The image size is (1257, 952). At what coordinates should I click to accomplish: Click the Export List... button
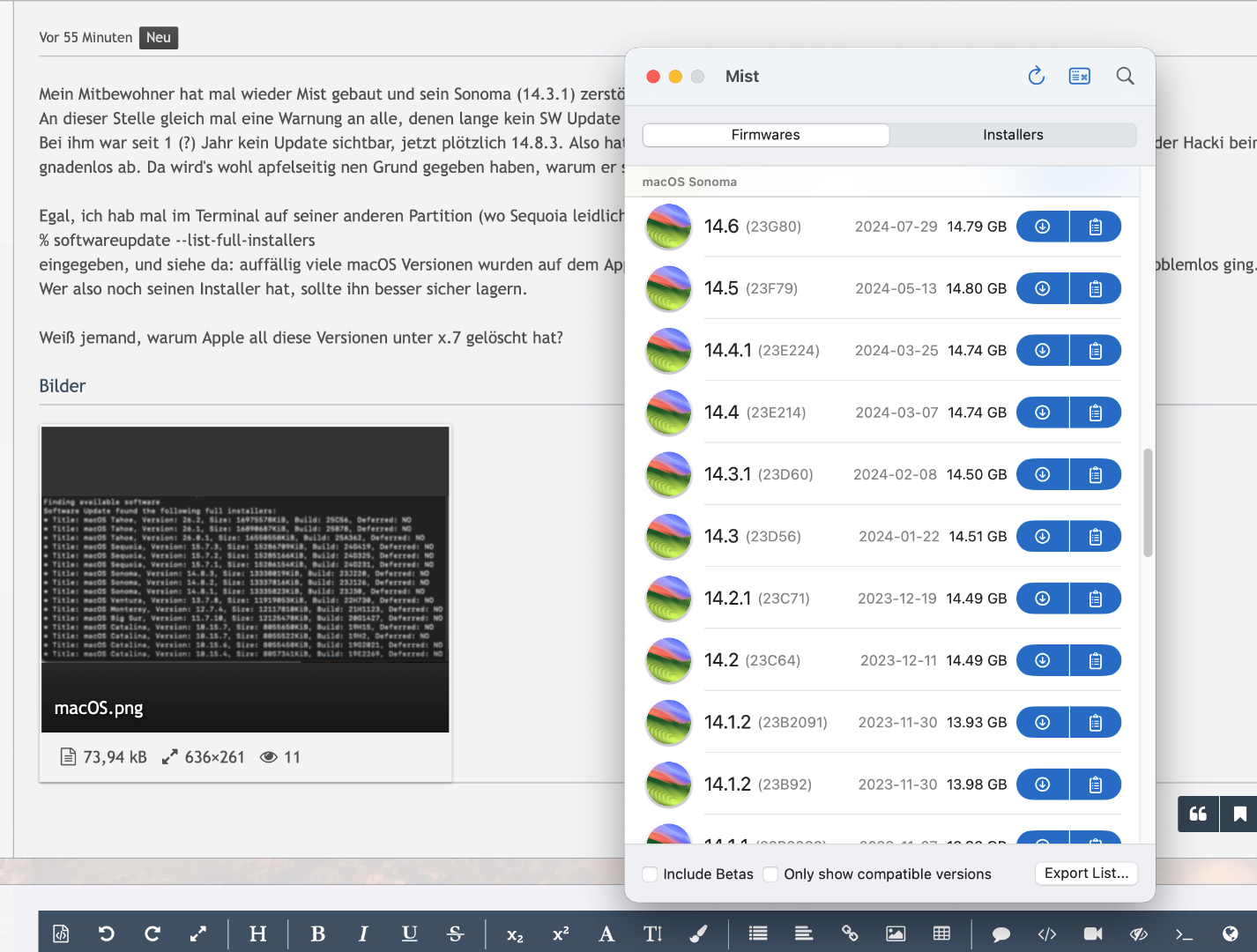(1086, 874)
